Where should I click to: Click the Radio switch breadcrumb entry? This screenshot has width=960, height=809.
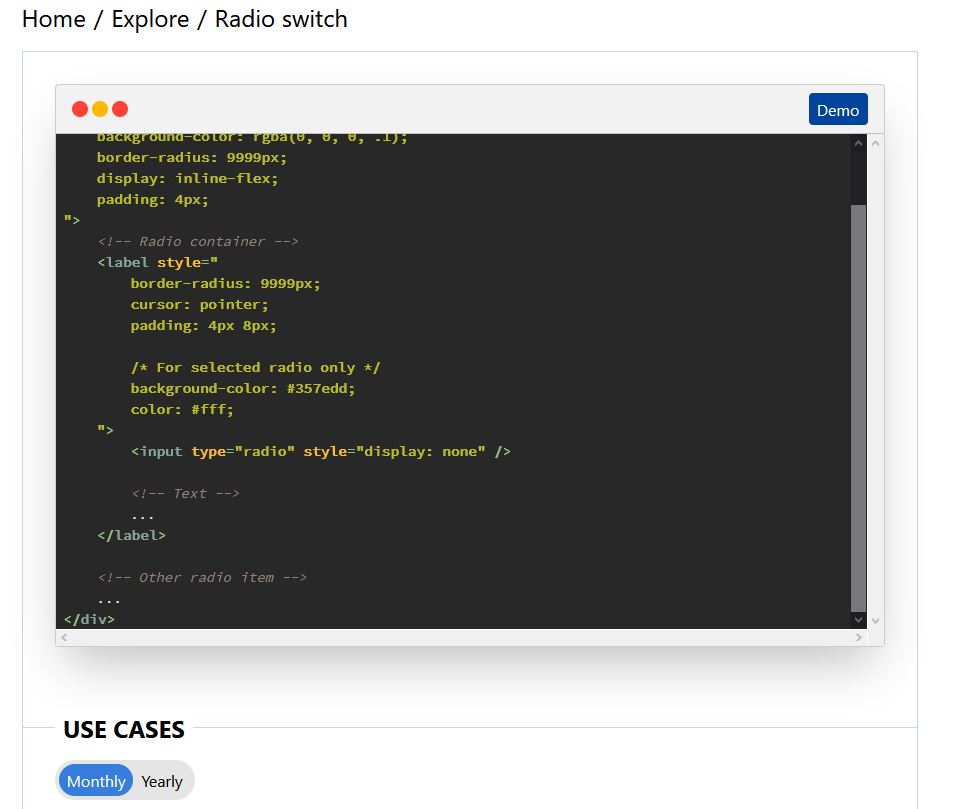pyautogui.click(x=281, y=18)
